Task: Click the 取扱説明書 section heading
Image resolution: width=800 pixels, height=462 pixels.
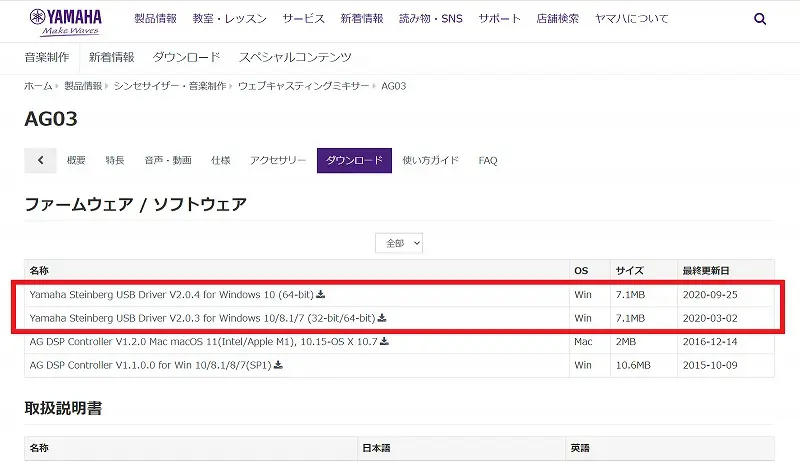Action: click(63, 408)
